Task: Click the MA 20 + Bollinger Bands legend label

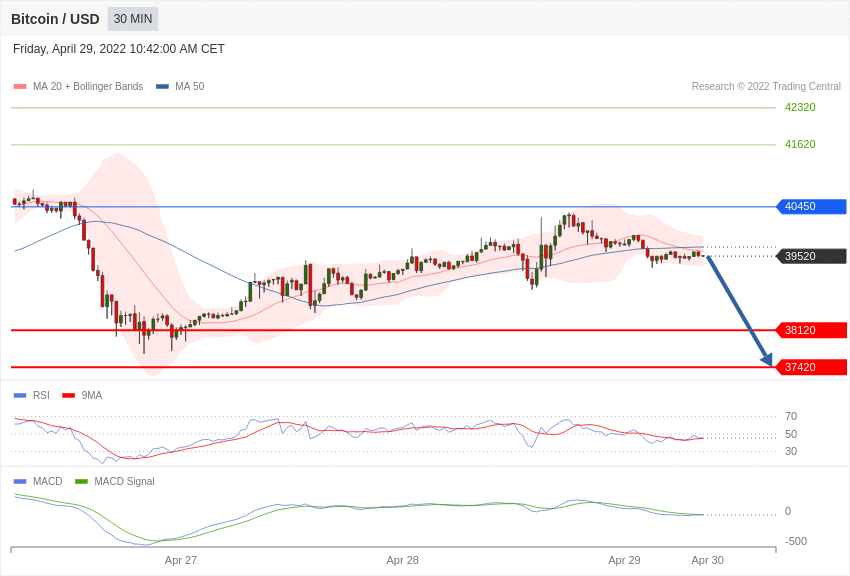Action: (x=88, y=86)
